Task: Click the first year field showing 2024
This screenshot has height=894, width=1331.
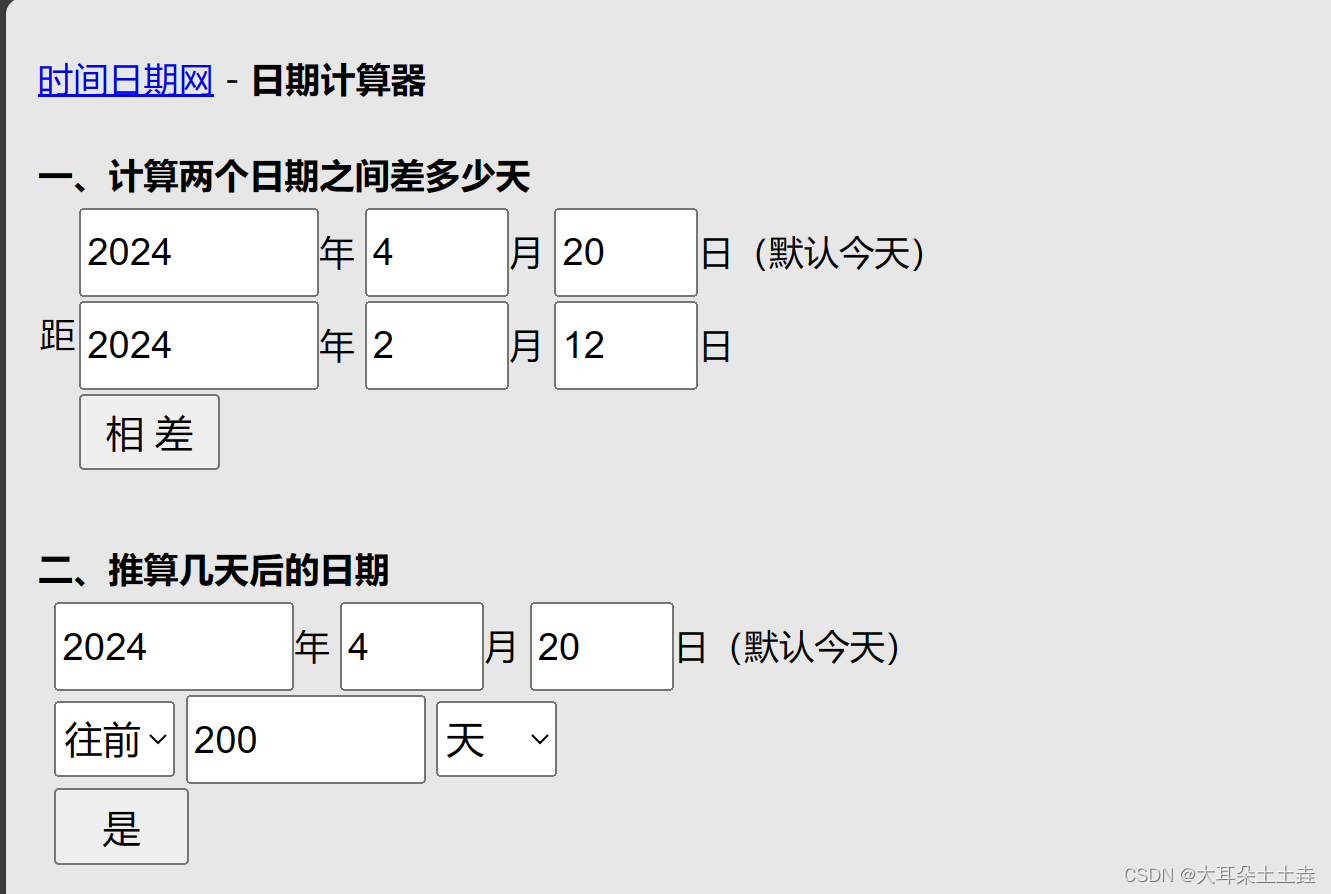Action: pyautogui.click(x=198, y=252)
